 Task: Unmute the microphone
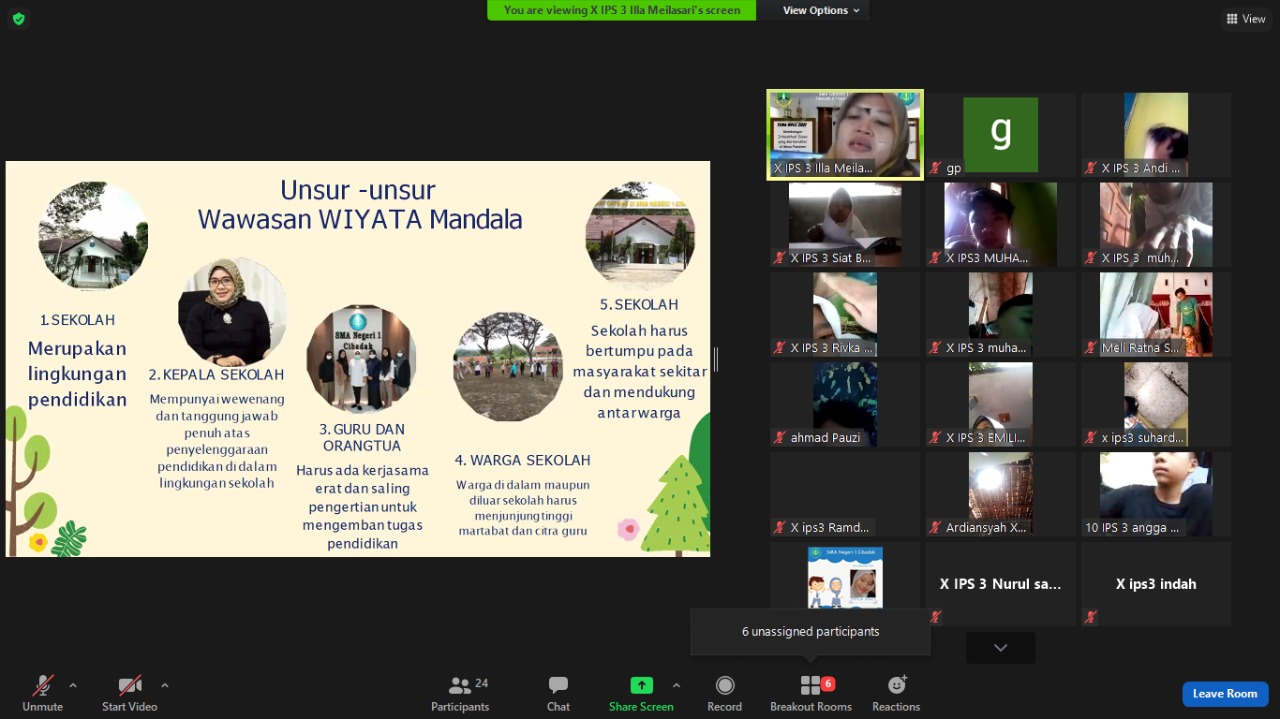tap(42, 693)
